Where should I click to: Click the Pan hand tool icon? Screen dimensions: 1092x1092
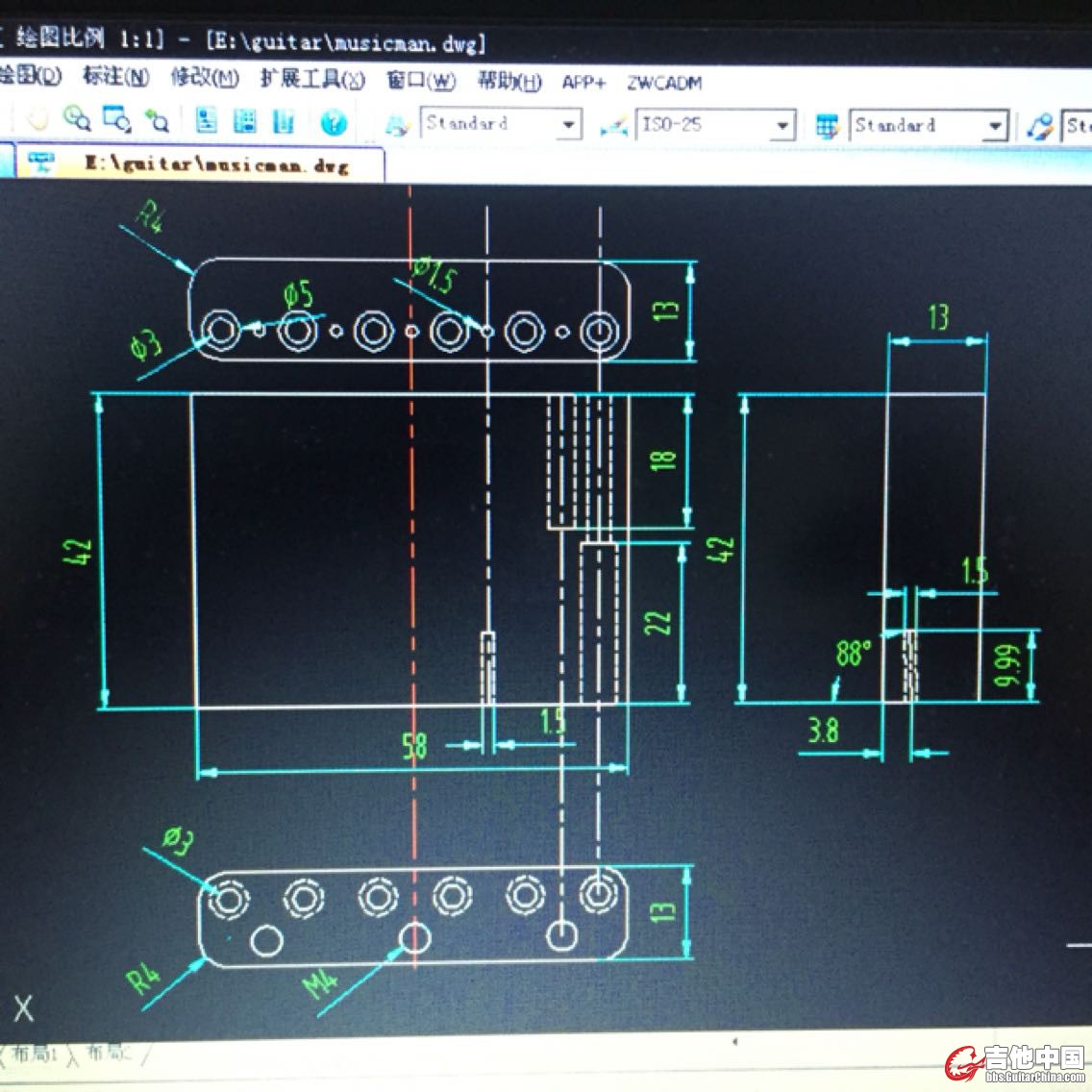pos(37,120)
